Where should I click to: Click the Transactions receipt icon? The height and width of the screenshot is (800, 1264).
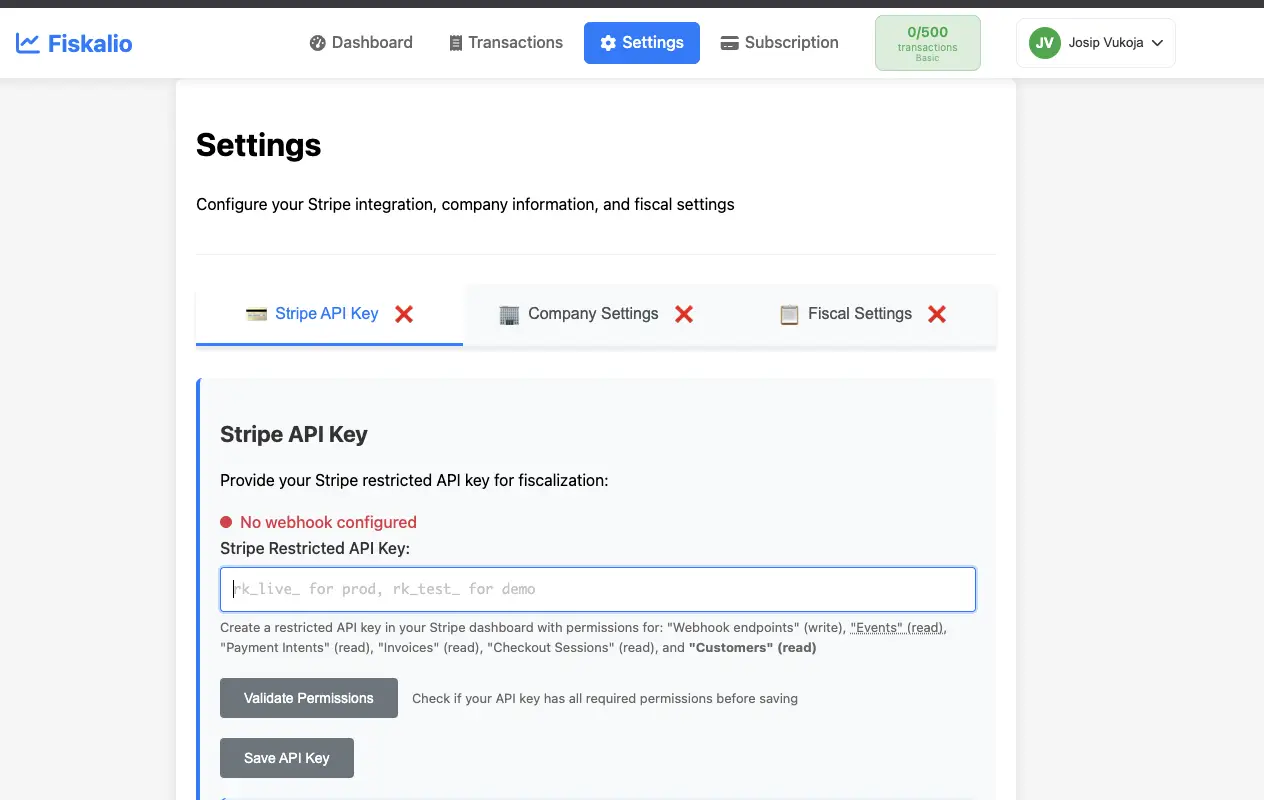pyautogui.click(x=456, y=43)
